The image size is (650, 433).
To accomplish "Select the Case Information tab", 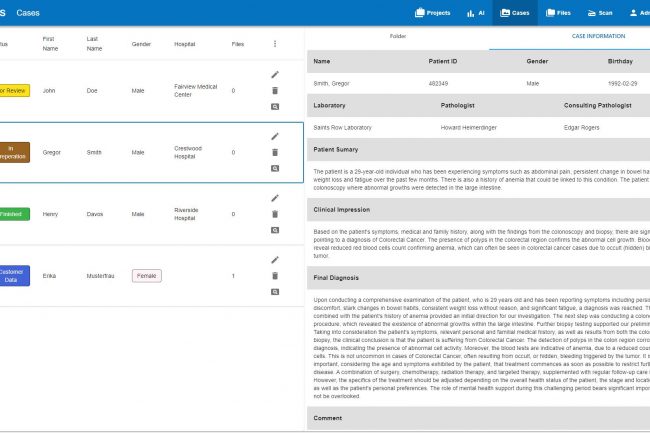I will pyautogui.click(x=598, y=36).
